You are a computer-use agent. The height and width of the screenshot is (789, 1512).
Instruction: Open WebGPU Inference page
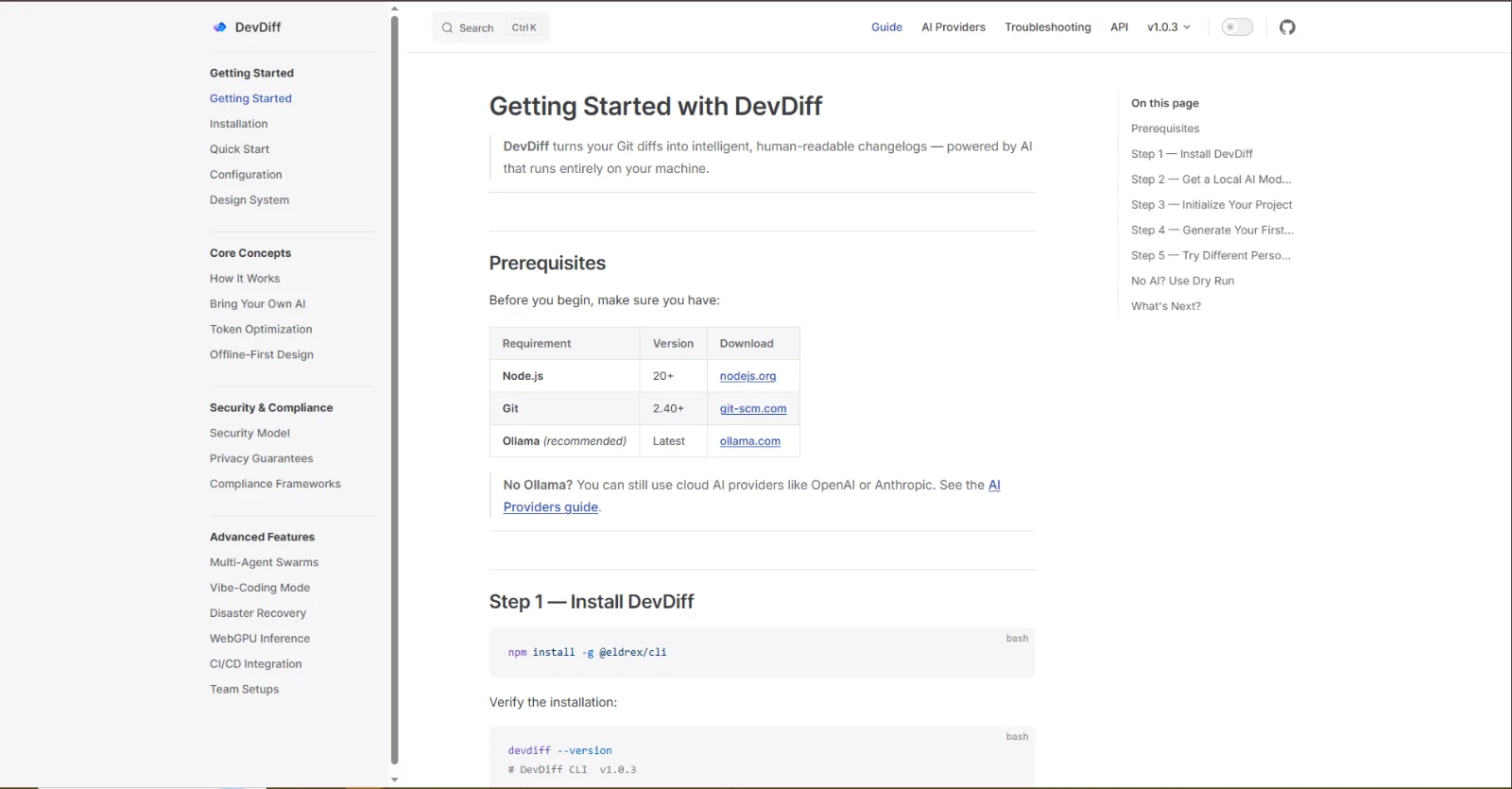click(x=260, y=640)
